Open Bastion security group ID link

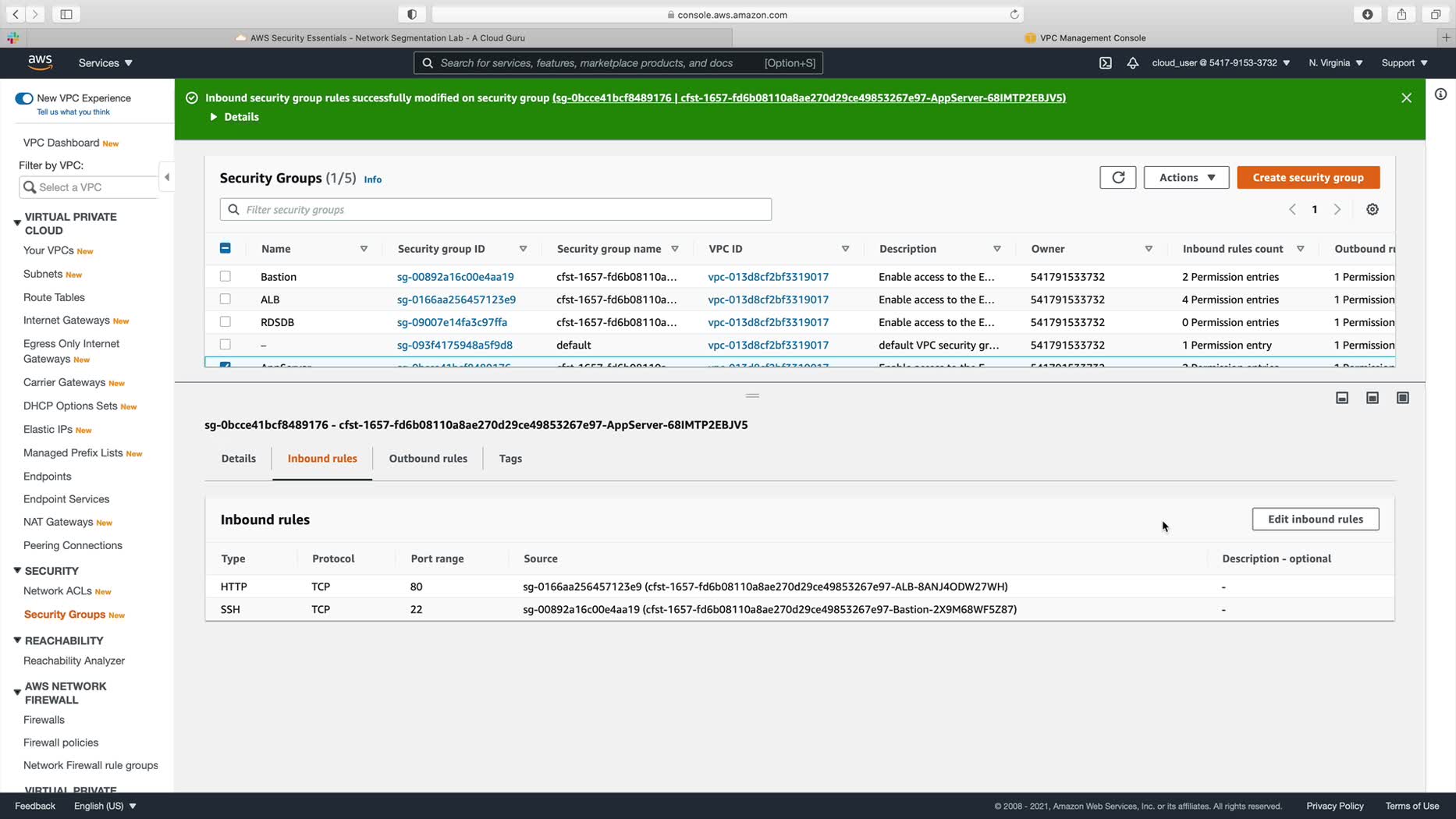(x=456, y=277)
